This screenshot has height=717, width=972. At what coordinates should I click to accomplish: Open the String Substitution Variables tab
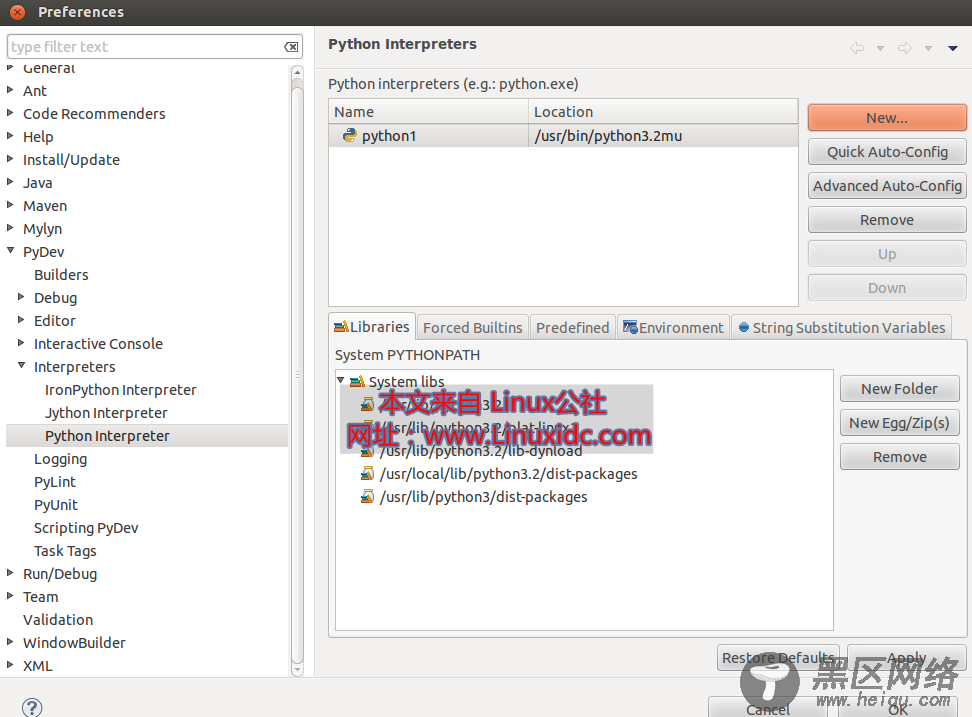pyautogui.click(x=841, y=327)
